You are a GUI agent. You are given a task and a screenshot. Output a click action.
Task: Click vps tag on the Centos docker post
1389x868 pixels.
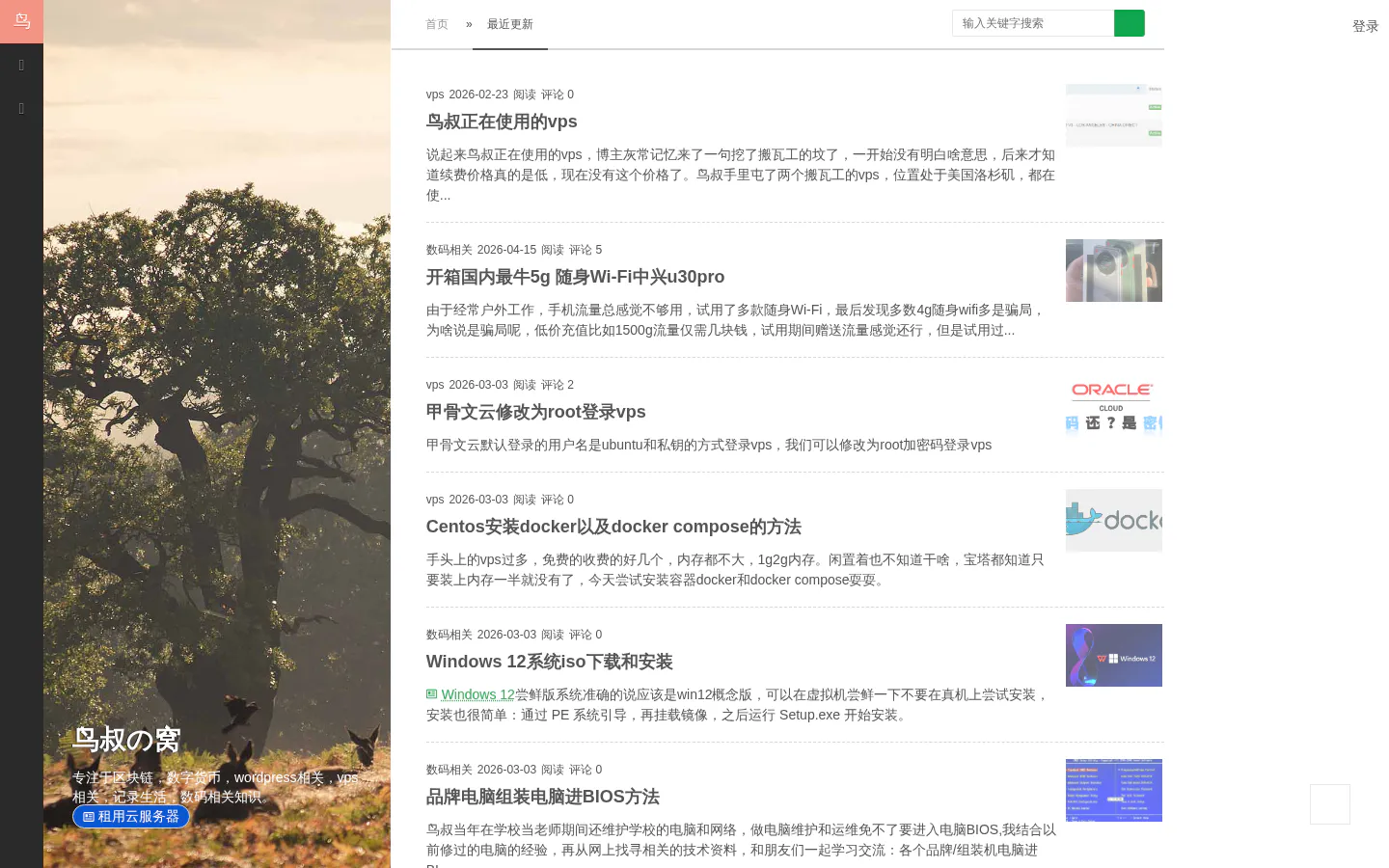435,500
